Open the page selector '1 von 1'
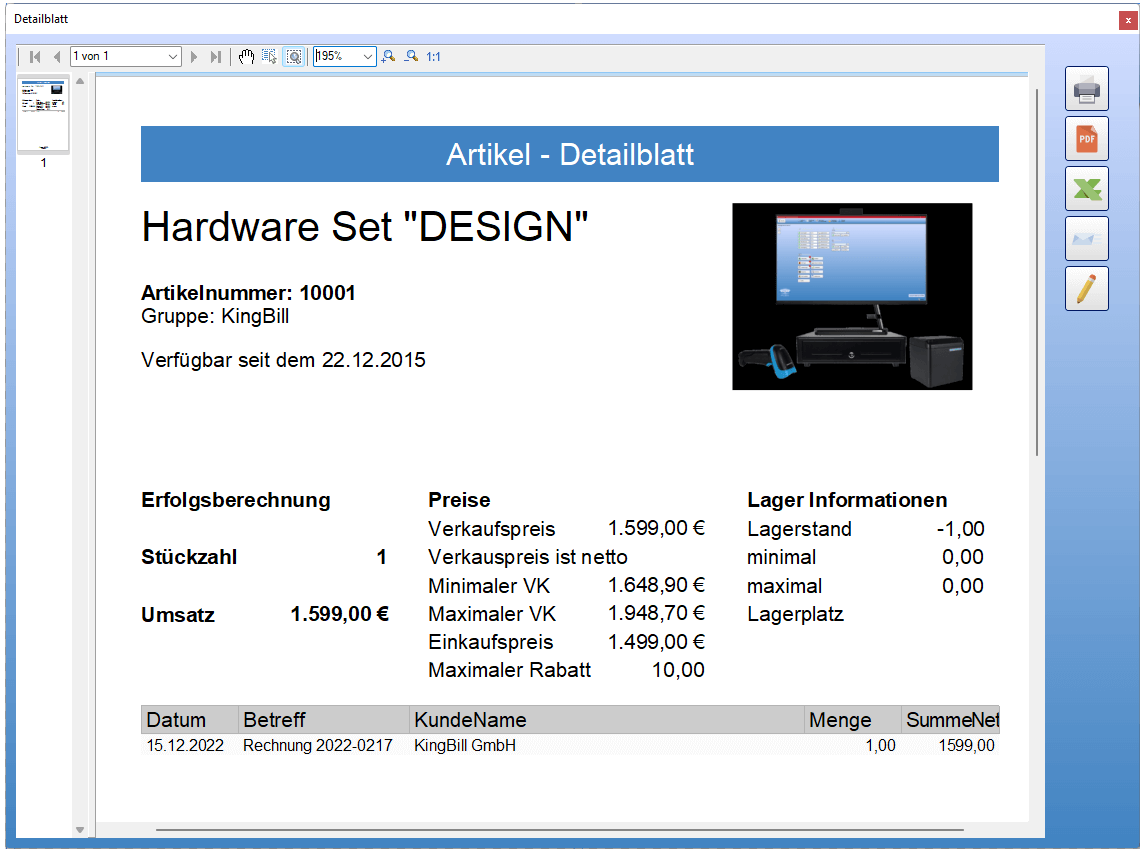 point(126,56)
